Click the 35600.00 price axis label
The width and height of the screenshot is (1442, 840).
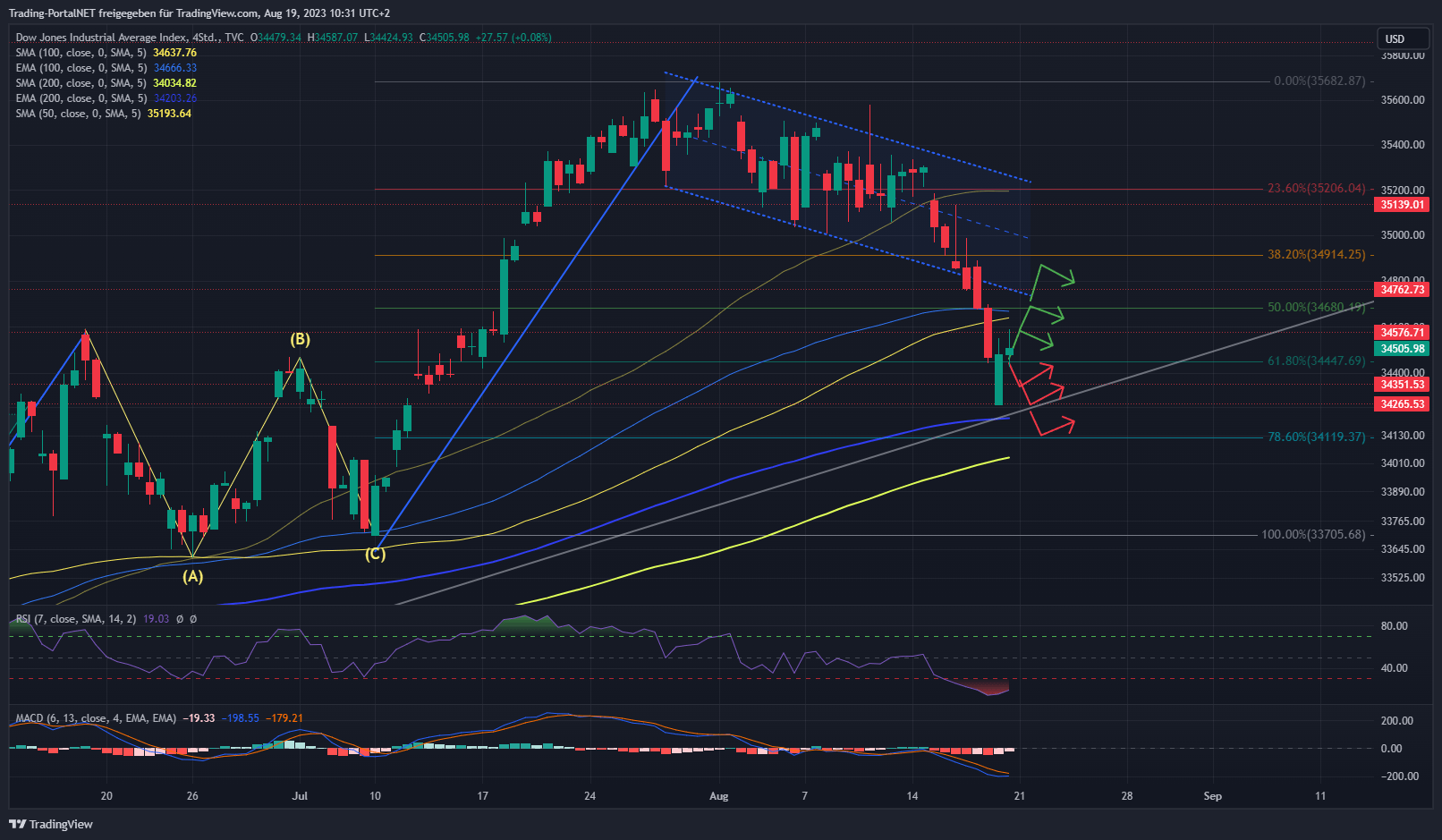pyautogui.click(x=1403, y=100)
